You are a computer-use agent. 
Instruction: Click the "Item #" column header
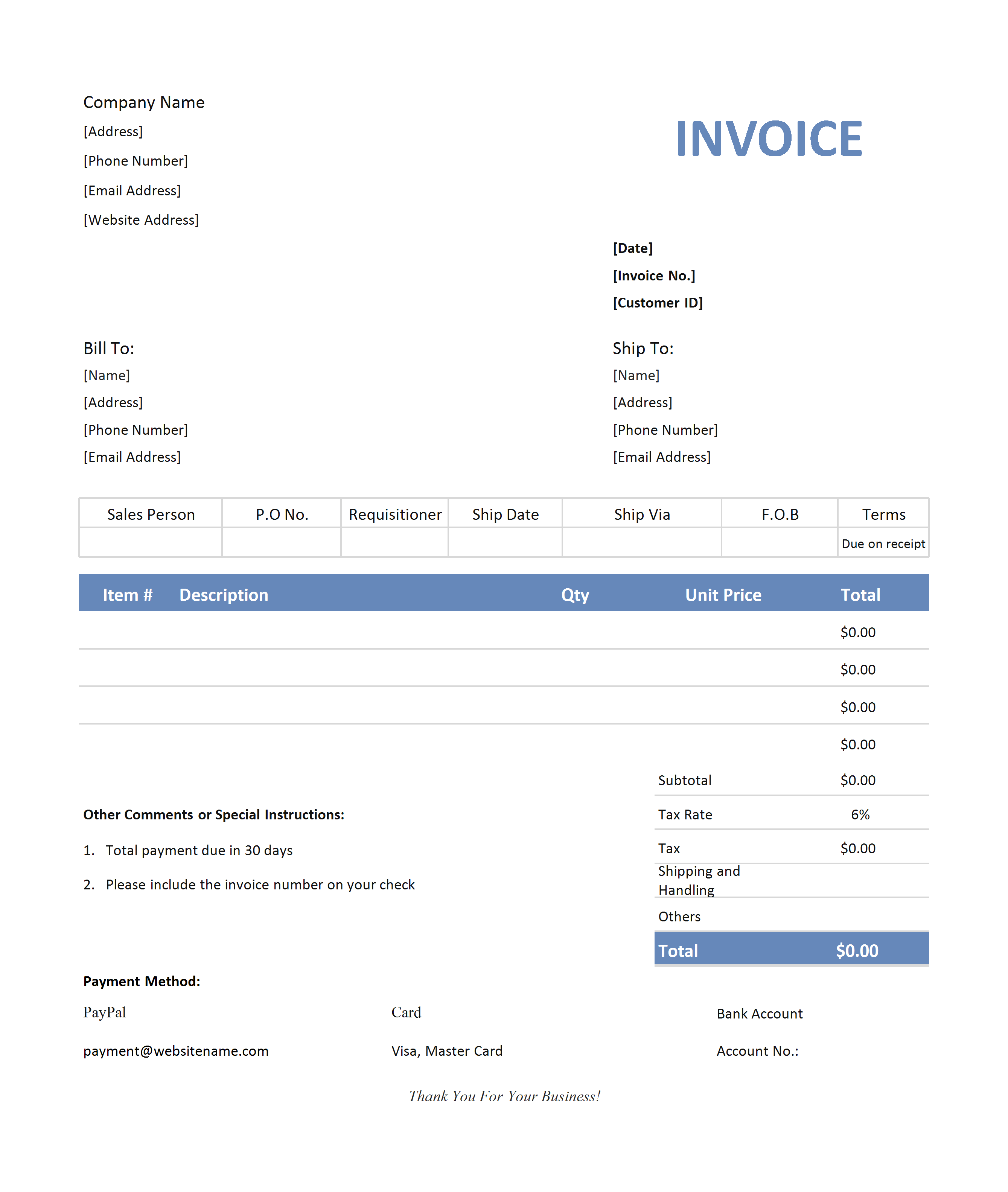(128, 595)
